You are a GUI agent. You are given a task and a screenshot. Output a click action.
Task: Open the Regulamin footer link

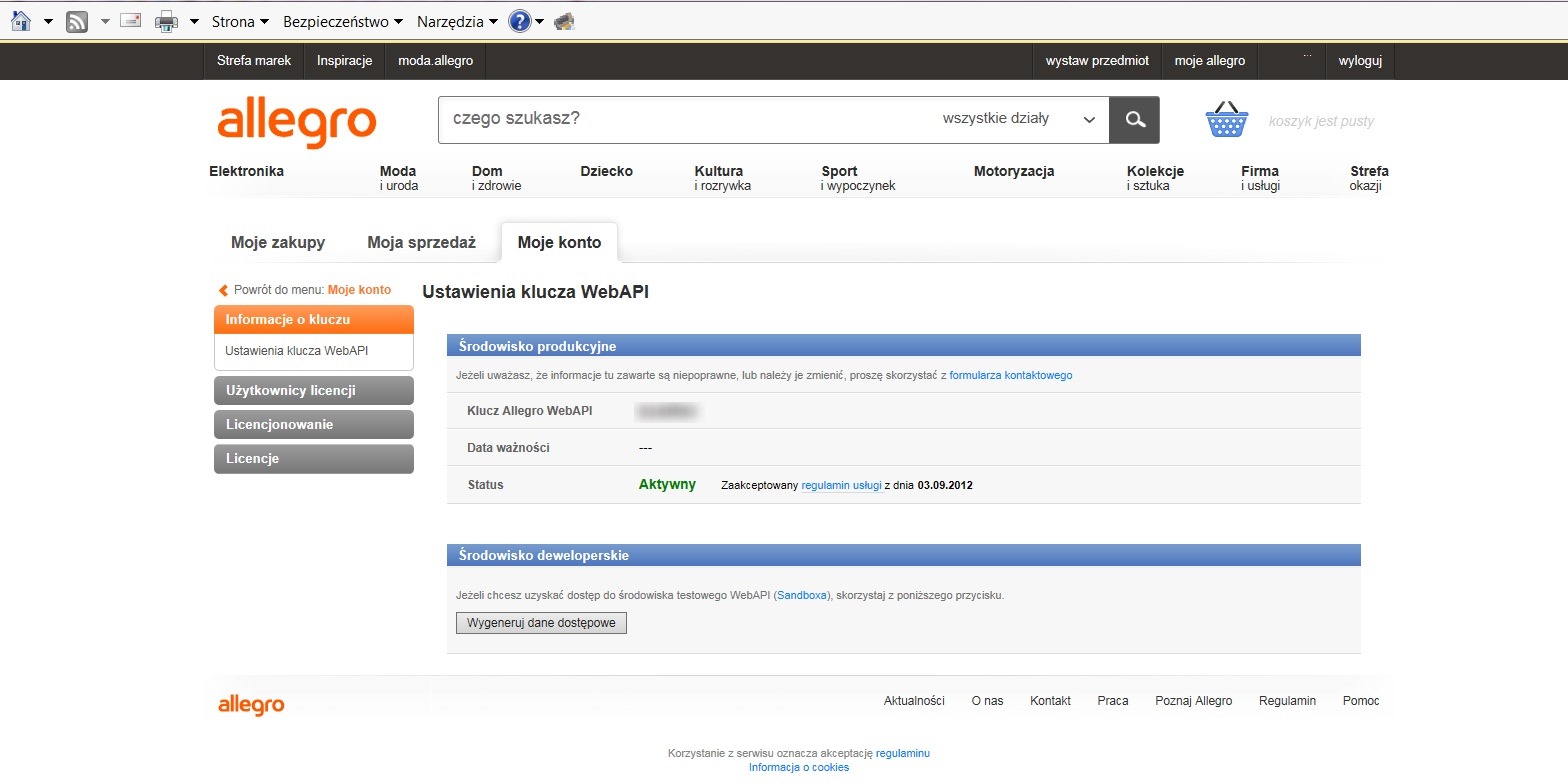click(1288, 701)
